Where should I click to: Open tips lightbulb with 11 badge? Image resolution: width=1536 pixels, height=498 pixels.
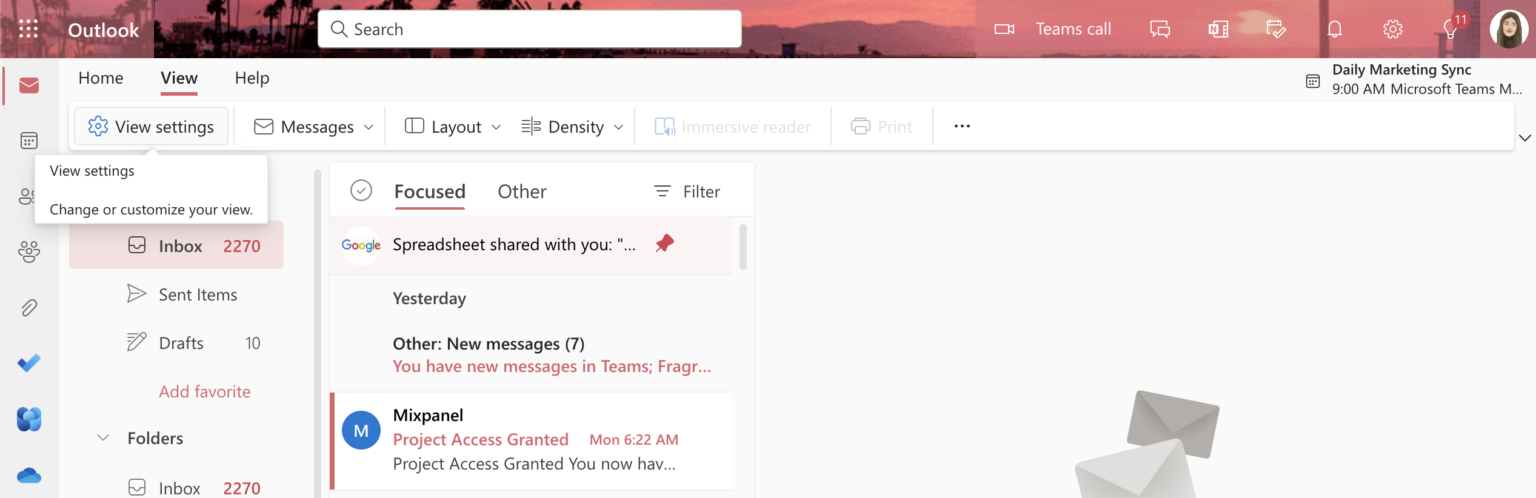[1451, 29]
